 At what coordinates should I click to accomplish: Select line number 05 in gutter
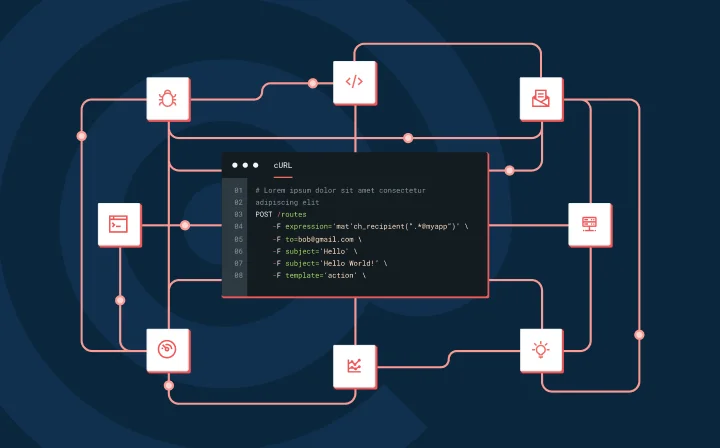(x=238, y=239)
